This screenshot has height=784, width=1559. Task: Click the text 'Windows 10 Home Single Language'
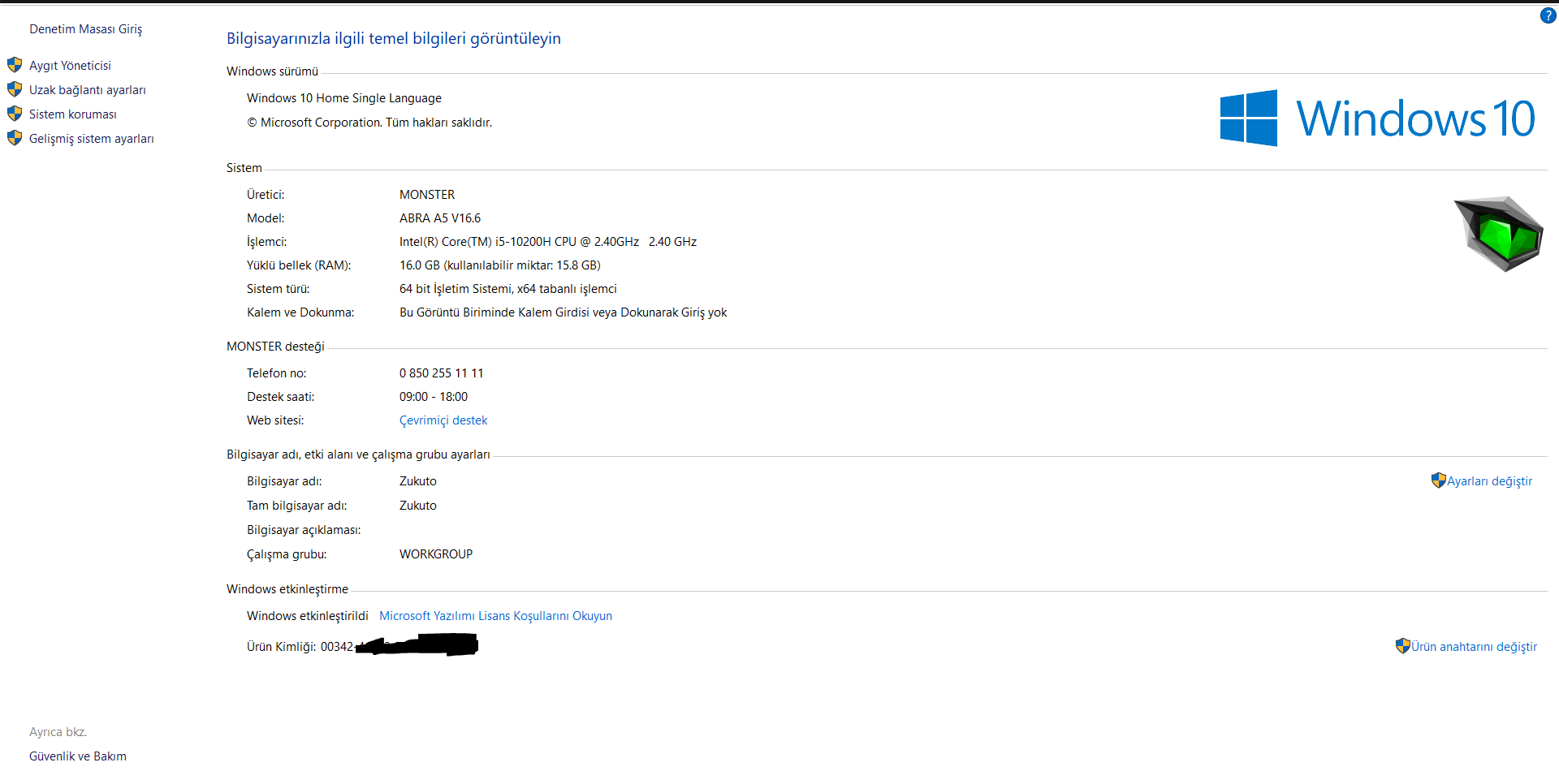pyautogui.click(x=344, y=98)
